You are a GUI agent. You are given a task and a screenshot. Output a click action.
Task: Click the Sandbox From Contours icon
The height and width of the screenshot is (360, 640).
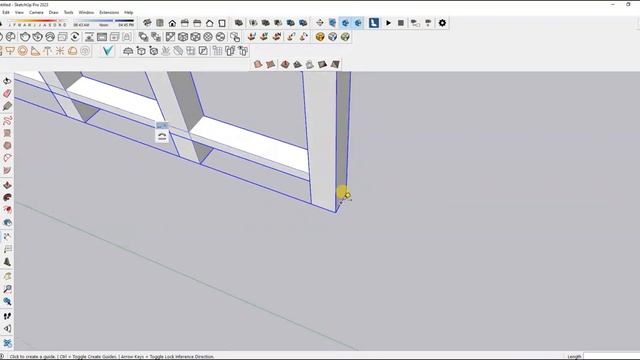click(258, 64)
